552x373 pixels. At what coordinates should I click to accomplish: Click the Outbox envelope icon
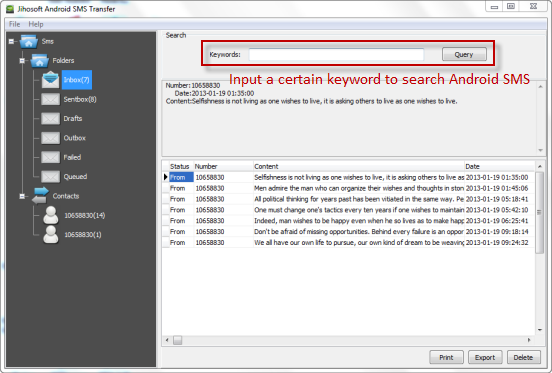pyautogui.click(x=50, y=138)
